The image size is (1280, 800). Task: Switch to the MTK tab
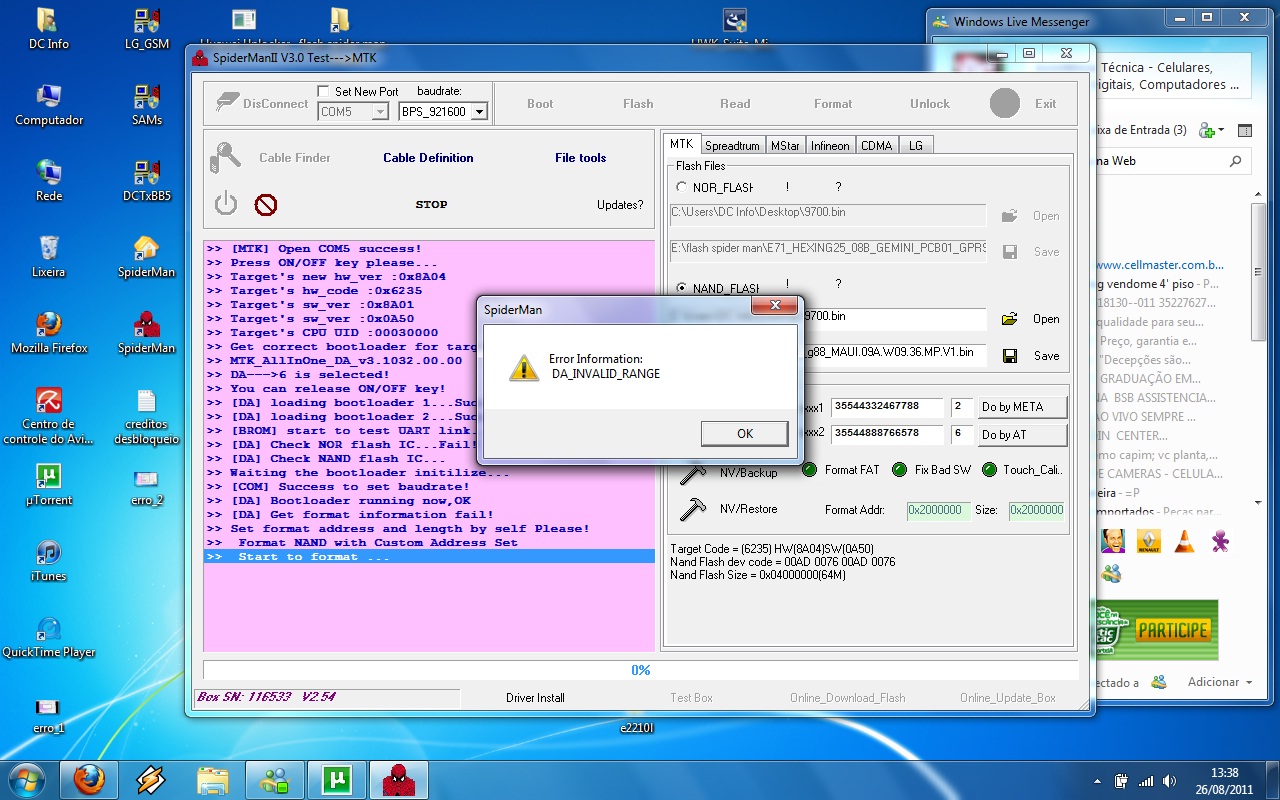681,144
